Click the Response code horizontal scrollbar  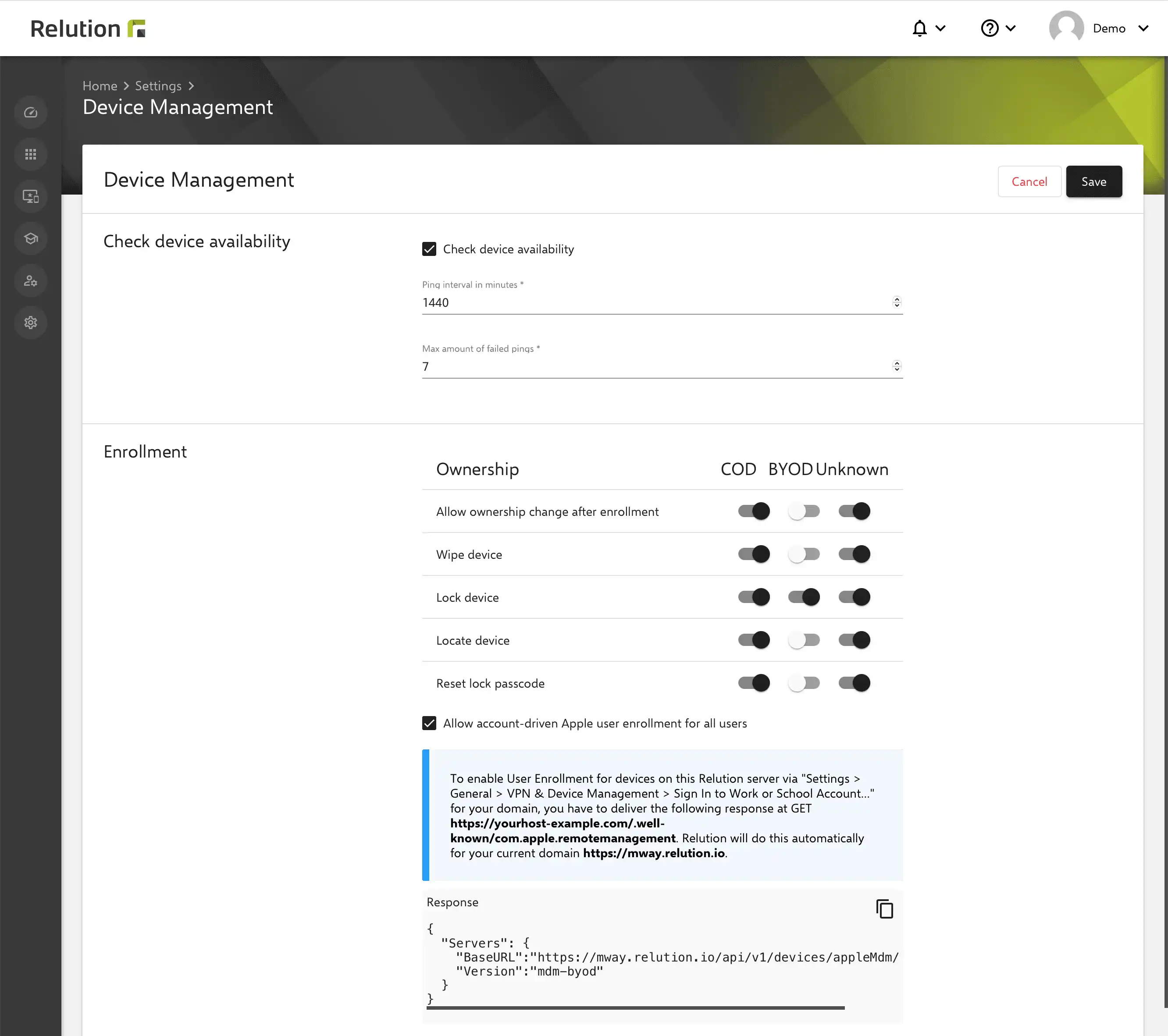pos(635,1008)
